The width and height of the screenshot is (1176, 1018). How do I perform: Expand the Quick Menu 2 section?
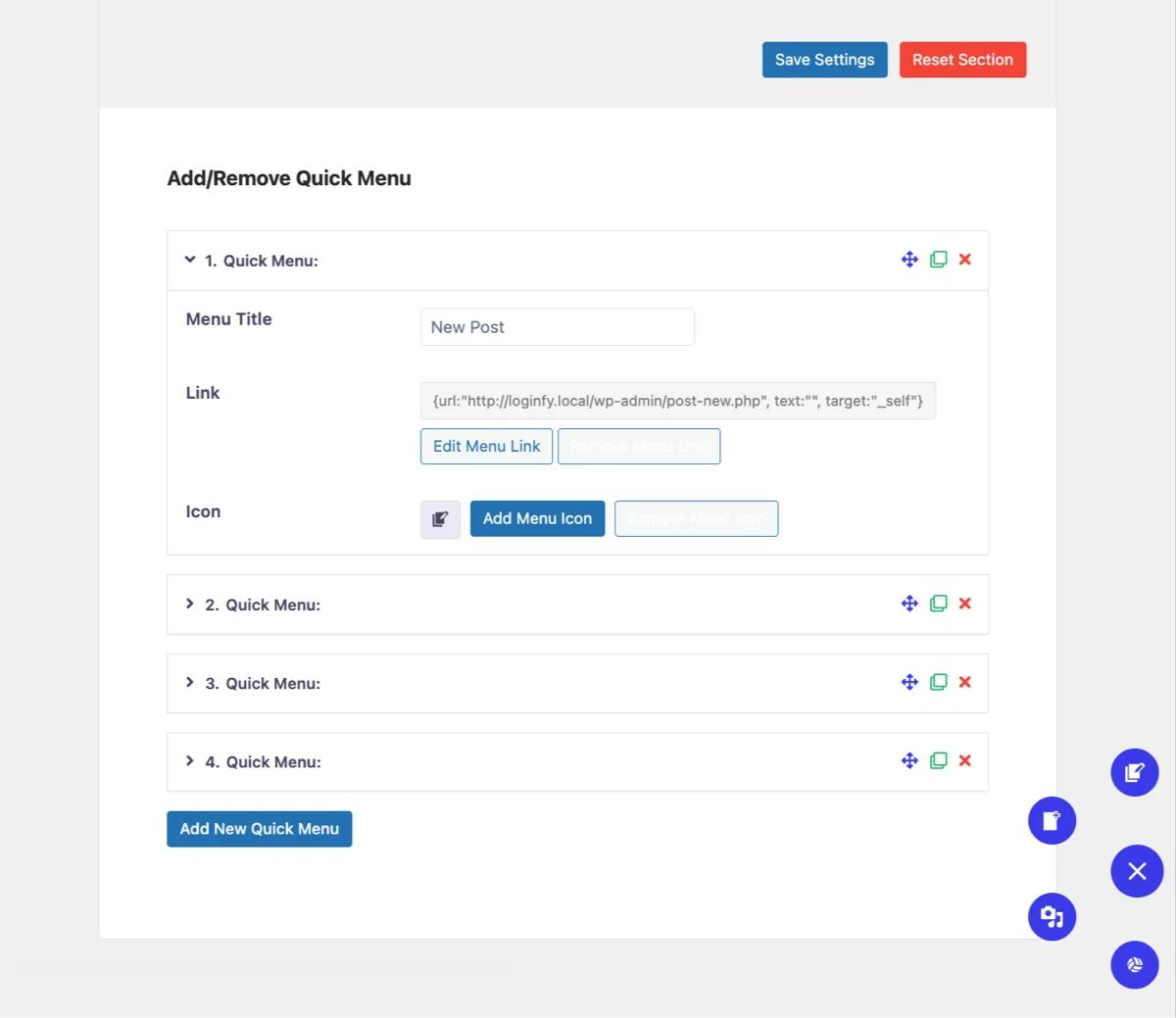pyautogui.click(x=189, y=604)
